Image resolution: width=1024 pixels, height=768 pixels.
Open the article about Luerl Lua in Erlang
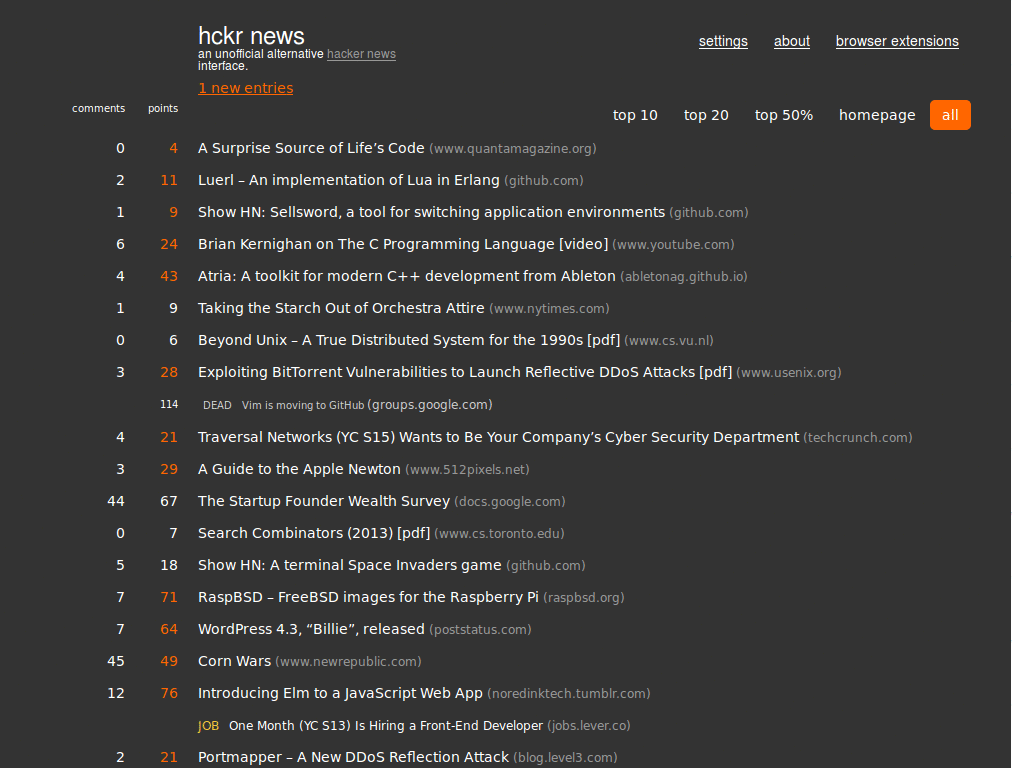[349, 180]
